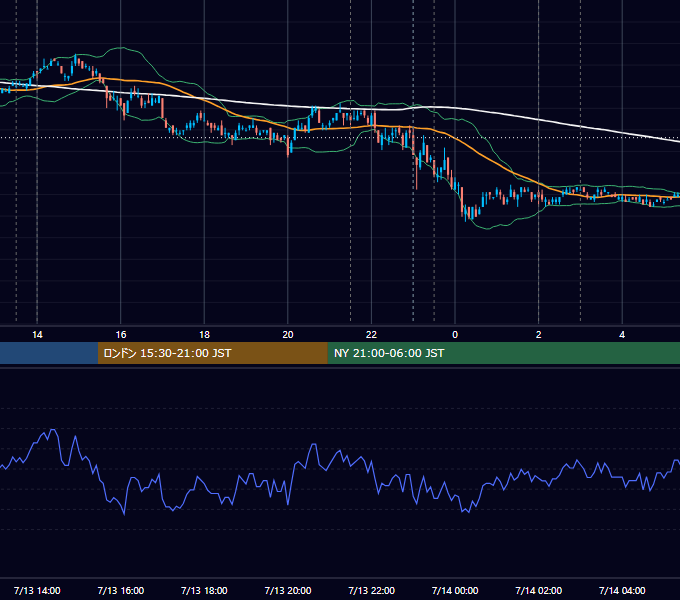
Task: Click the 7/14 04:00 date label
Action: tap(622, 590)
